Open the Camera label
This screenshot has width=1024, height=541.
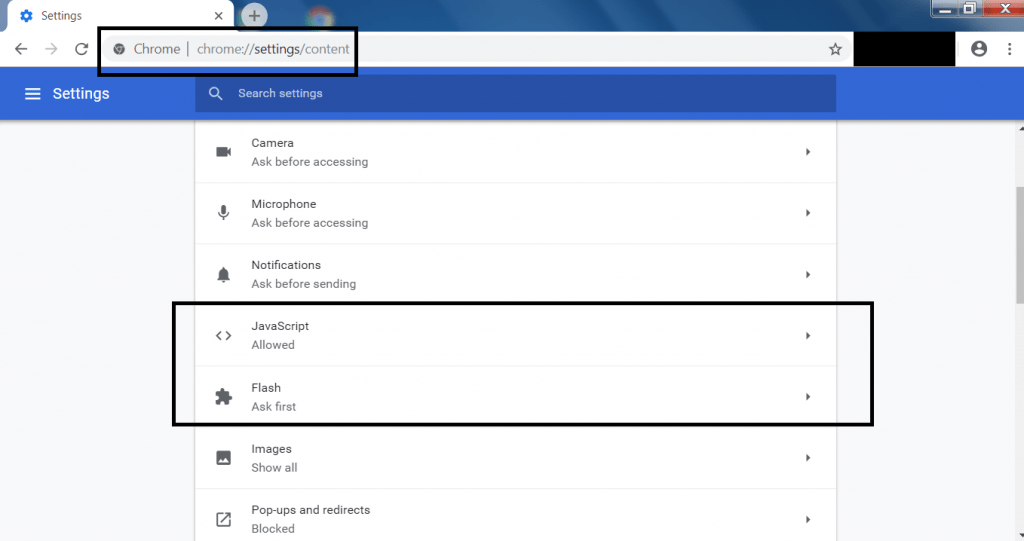point(272,143)
